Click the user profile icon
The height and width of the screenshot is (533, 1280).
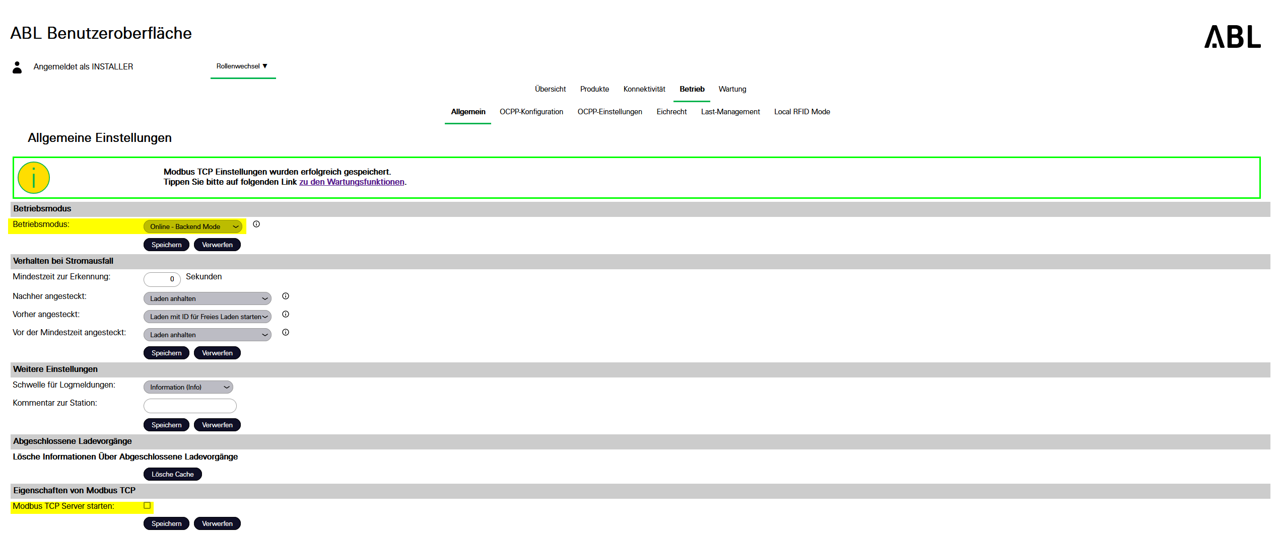pyautogui.click(x=17, y=67)
